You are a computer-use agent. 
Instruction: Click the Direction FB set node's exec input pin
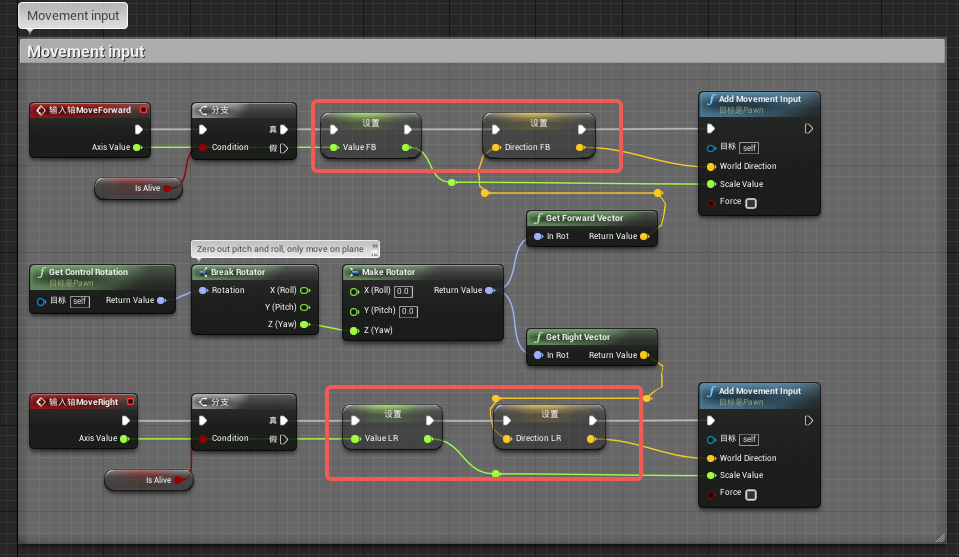click(x=496, y=130)
